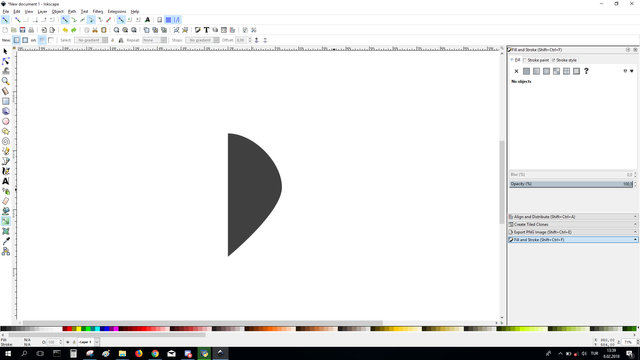Toggle create radial gradient button
The image size is (640, 360).
(25, 40)
